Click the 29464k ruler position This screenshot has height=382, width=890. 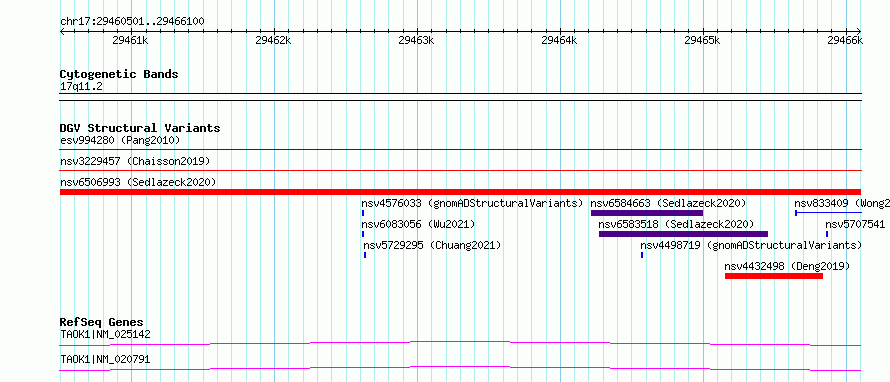560,40
